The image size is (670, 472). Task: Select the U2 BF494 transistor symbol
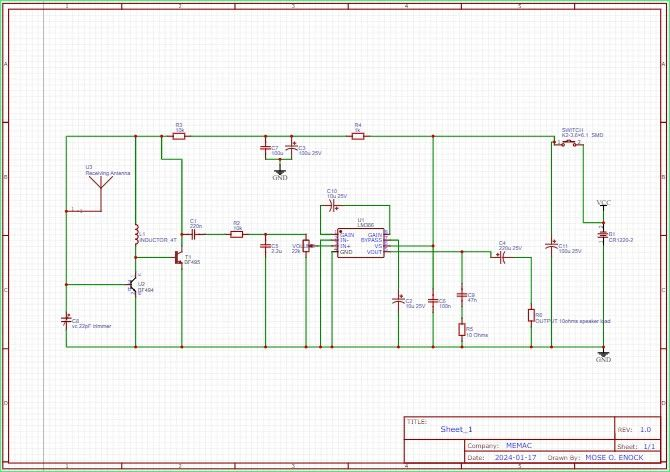pyautogui.click(x=132, y=285)
